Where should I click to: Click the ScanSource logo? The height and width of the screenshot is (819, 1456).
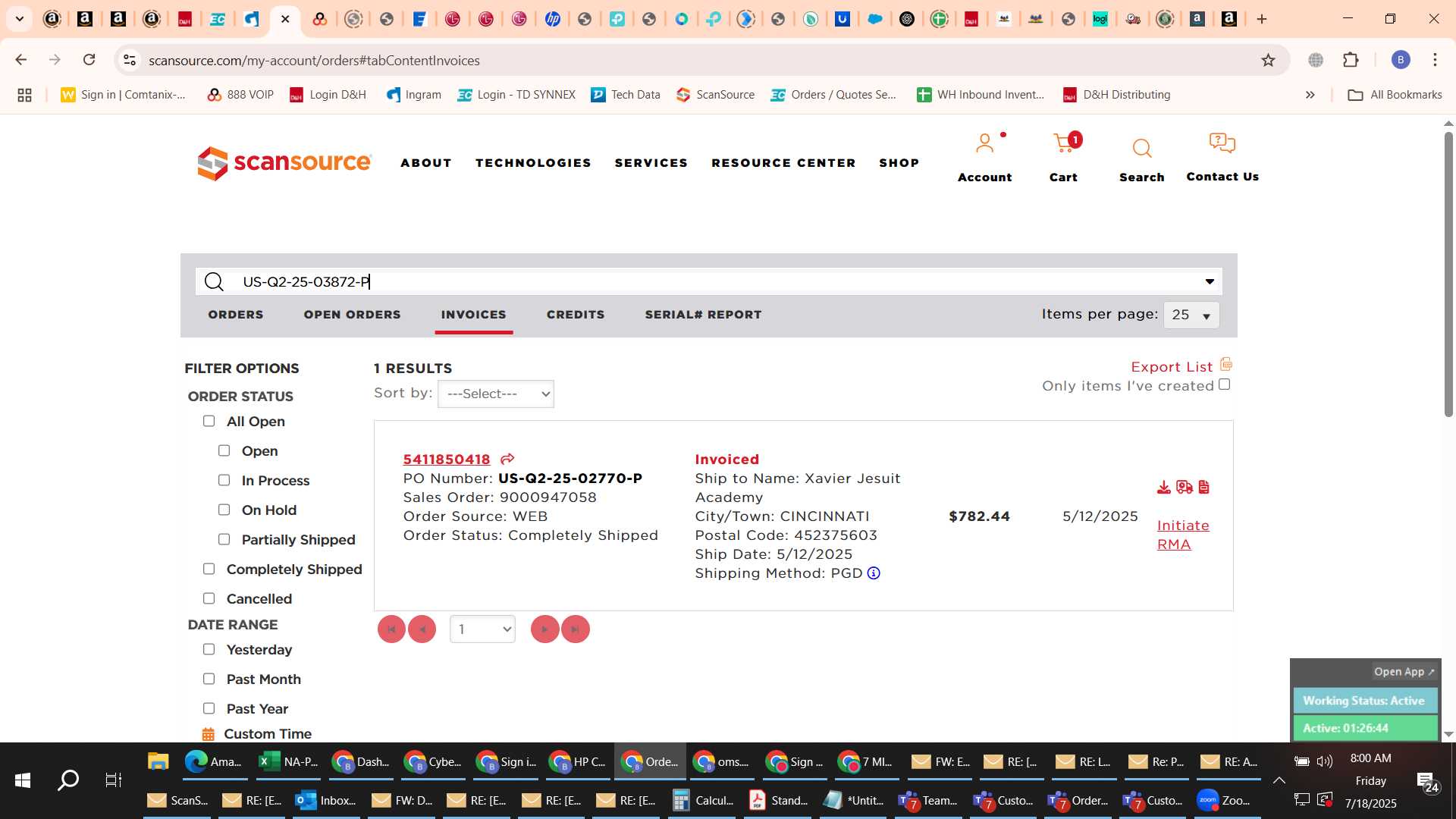[284, 163]
